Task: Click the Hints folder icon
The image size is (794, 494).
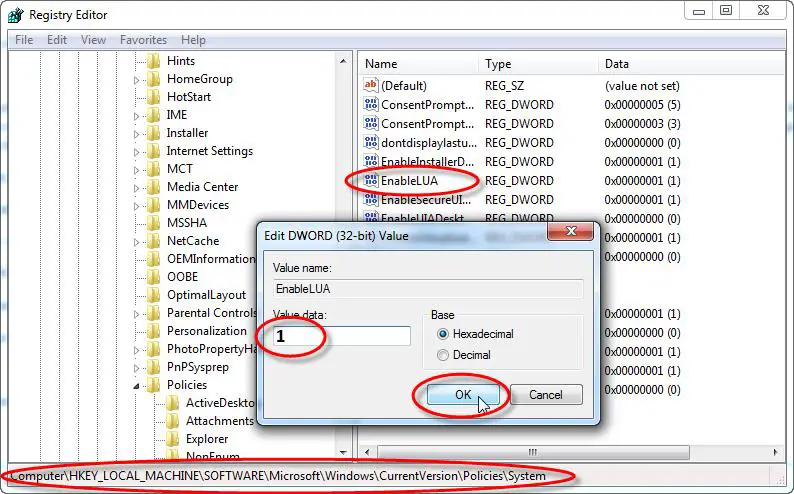Action: [x=153, y=61]
